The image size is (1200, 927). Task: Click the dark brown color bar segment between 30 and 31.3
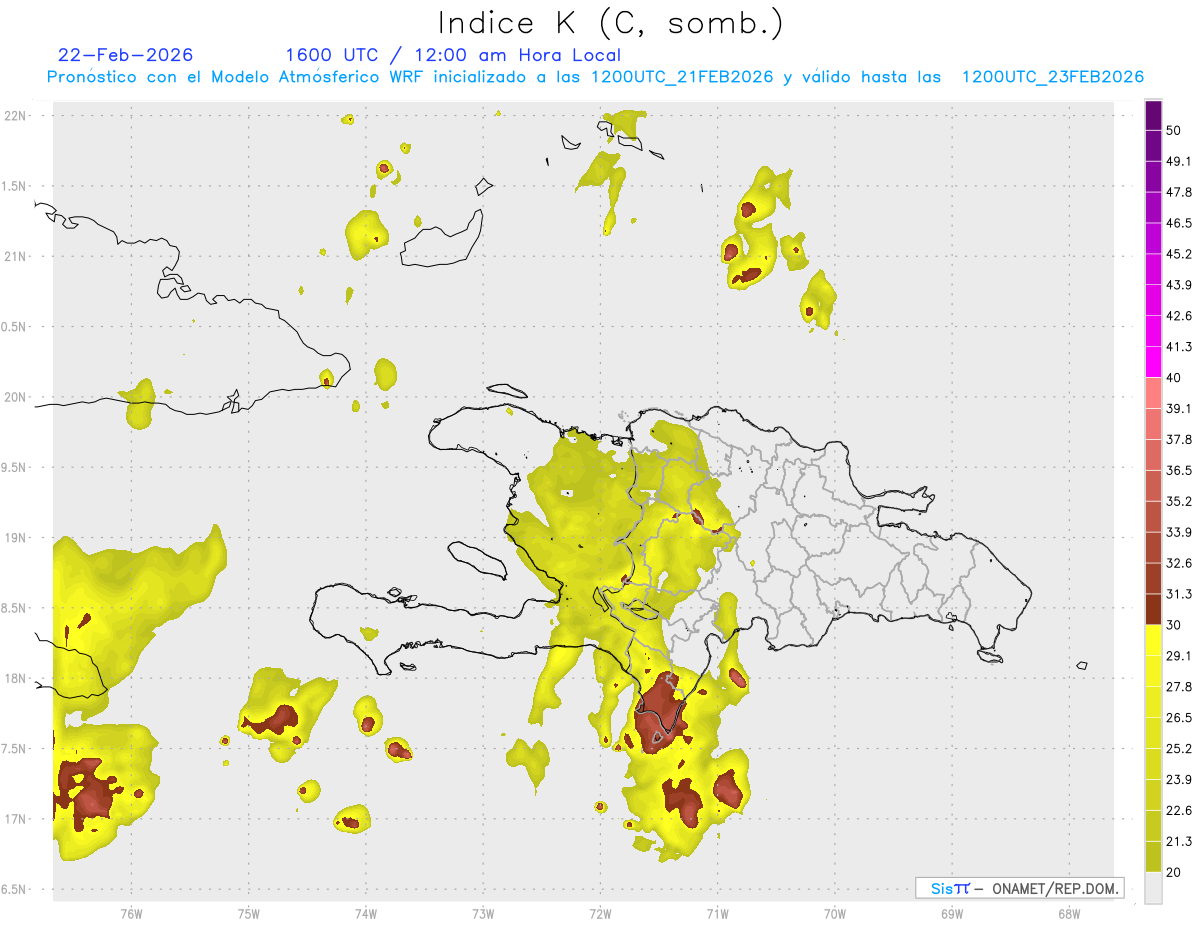1153,609
